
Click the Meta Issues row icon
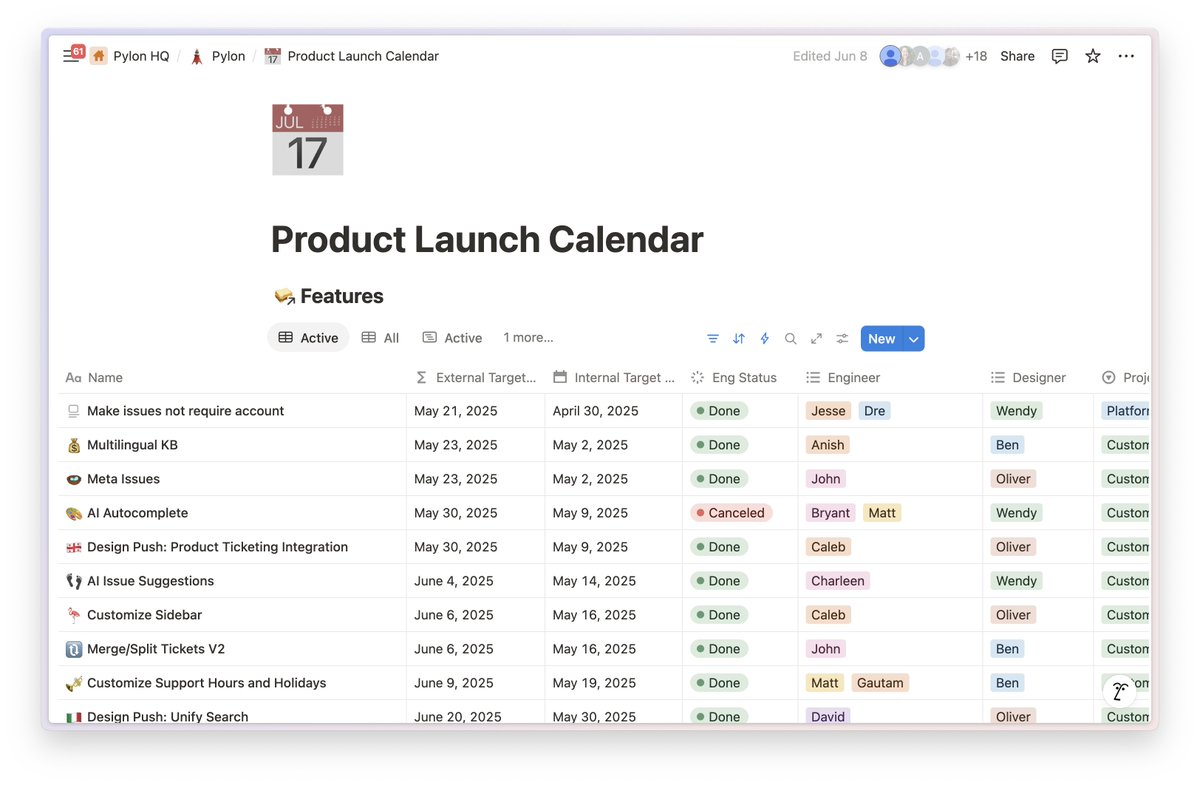point(73,479)
